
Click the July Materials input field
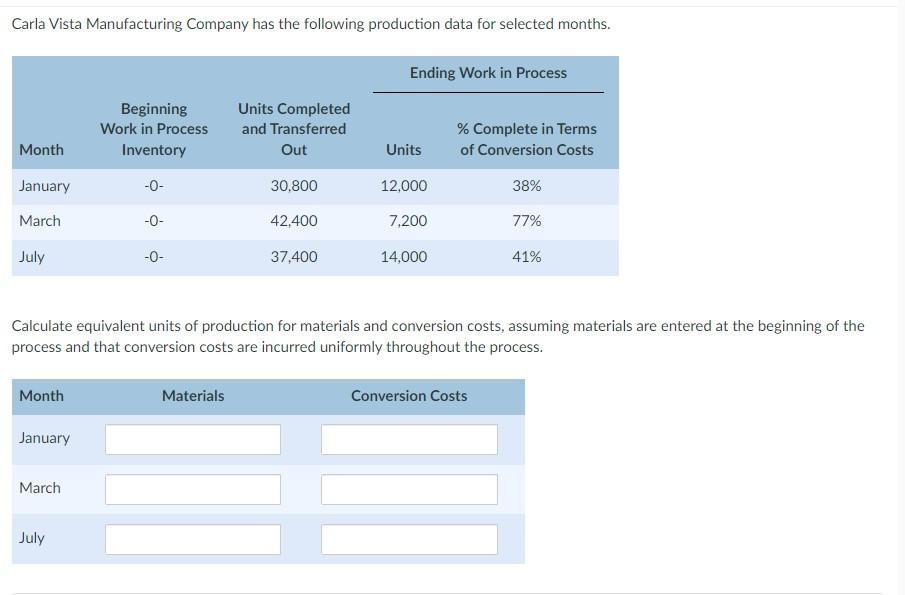click(x=192, y=538)
